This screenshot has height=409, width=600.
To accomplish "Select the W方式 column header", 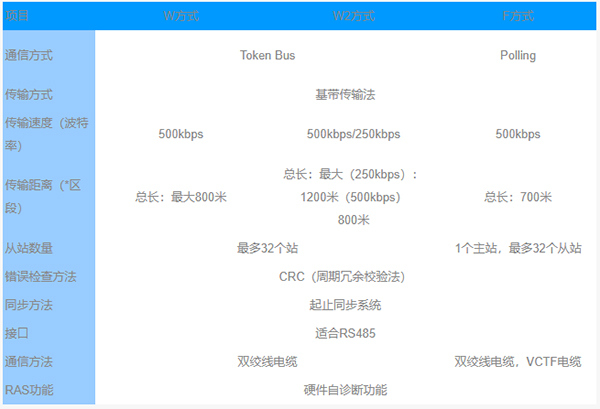I will (x=181, y=16).
